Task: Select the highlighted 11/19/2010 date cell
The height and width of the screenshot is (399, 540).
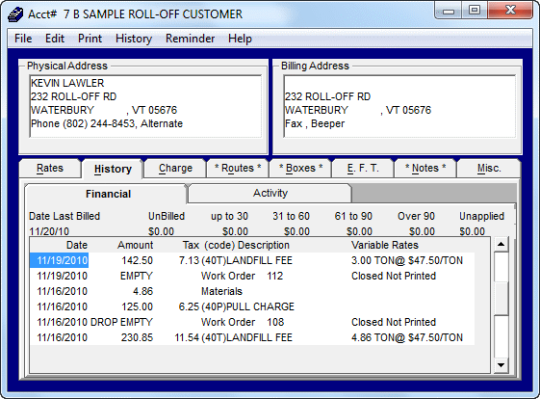Action: coord(60,260)
